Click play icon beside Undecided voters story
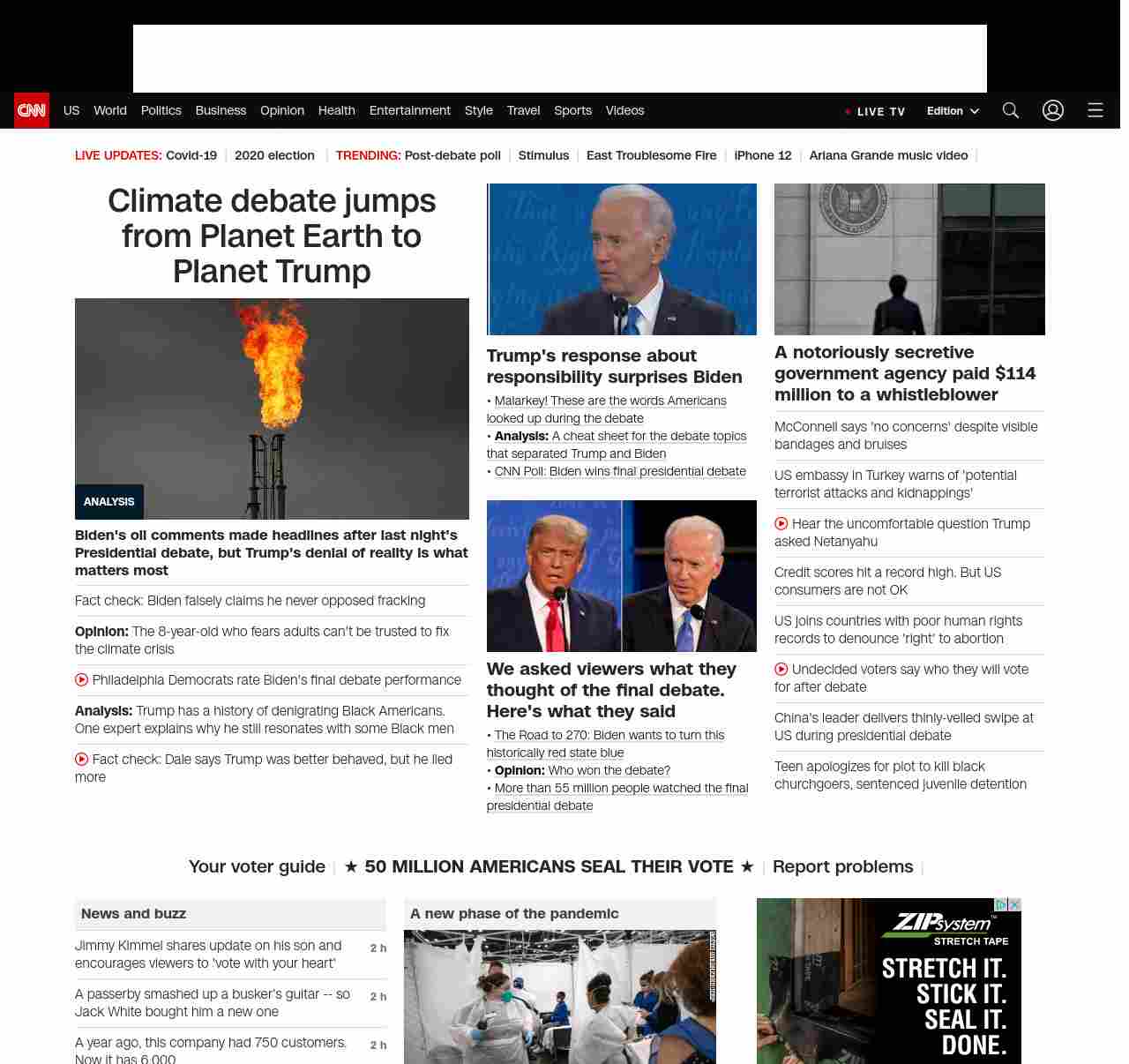The width and height of the screenshot is (1129, 1064). pyautogui.click(x=781, y=670)
